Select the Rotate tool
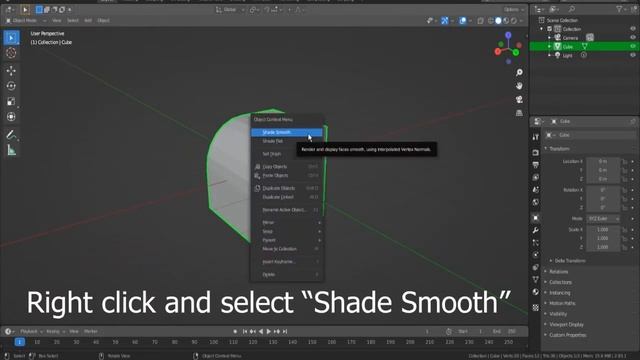Viewport: 640px width, 360px height. coord(11,86)
